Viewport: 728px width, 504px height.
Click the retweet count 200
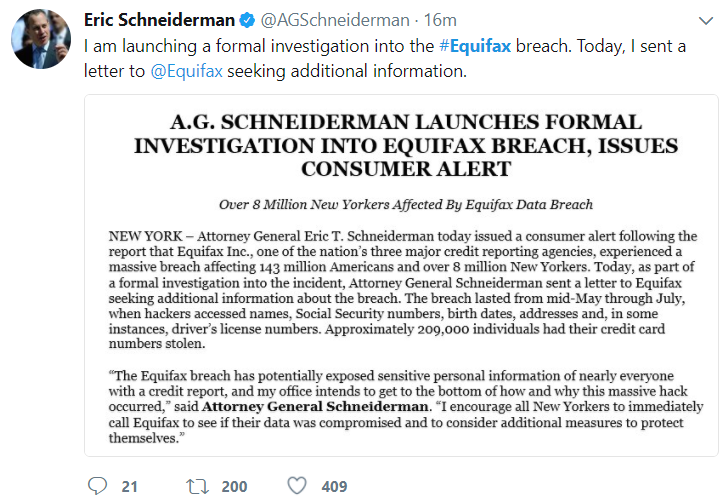coord(234,486)
